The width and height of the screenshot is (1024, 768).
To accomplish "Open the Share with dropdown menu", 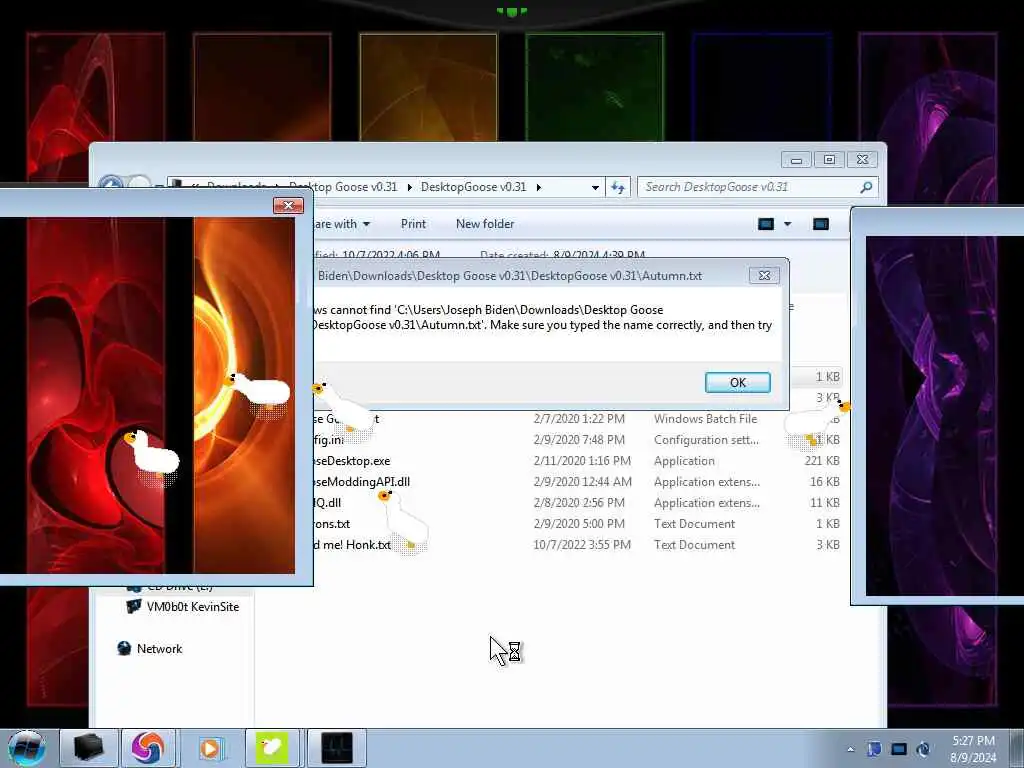I will (x=340, y=224).
